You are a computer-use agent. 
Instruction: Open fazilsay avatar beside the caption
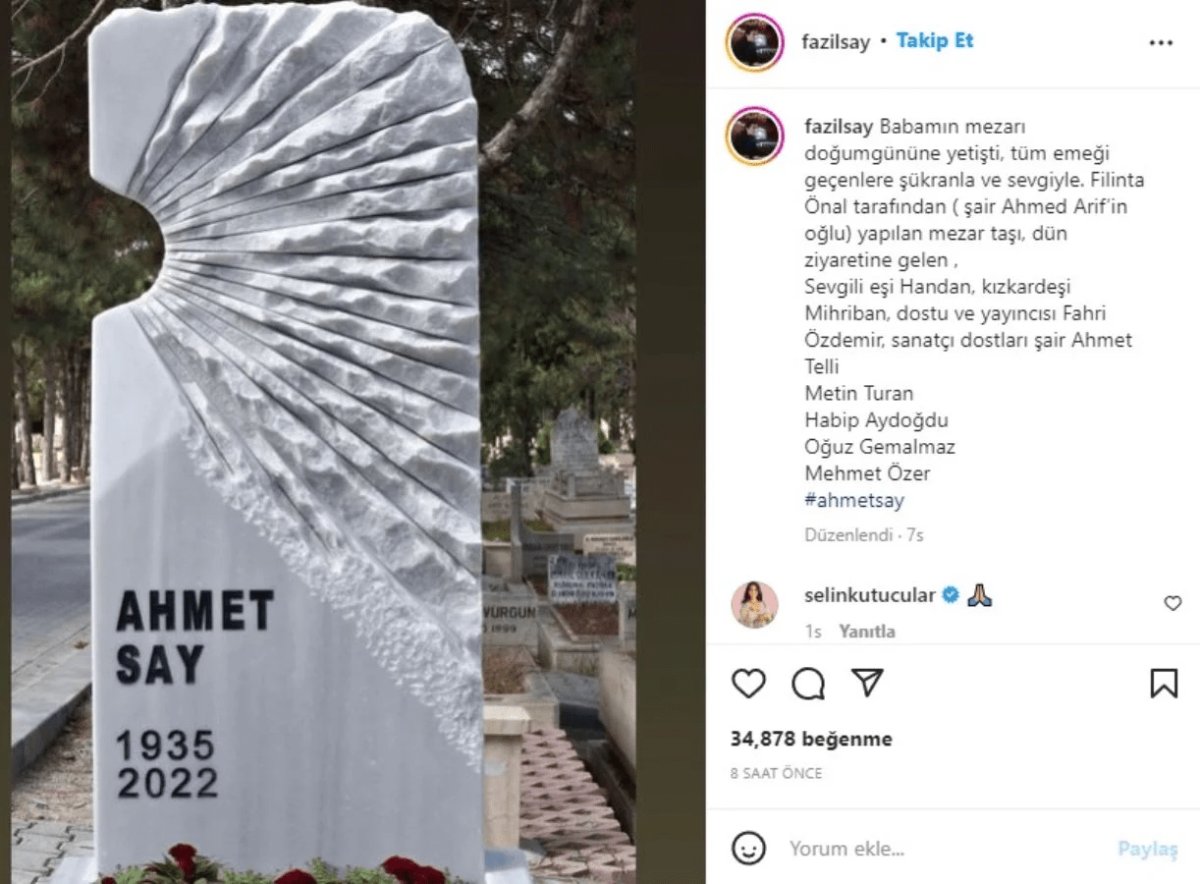(x=755, y=136)
